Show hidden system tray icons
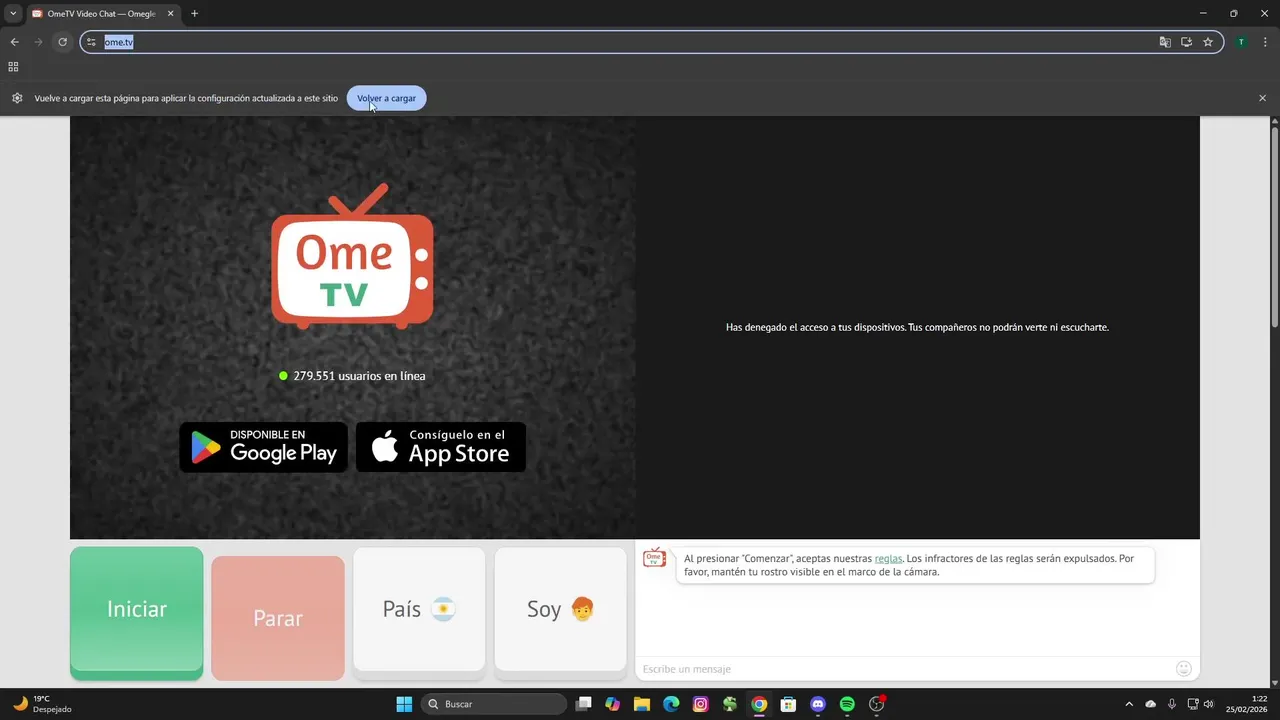 pyautogui.click(x=1129, y=704)
